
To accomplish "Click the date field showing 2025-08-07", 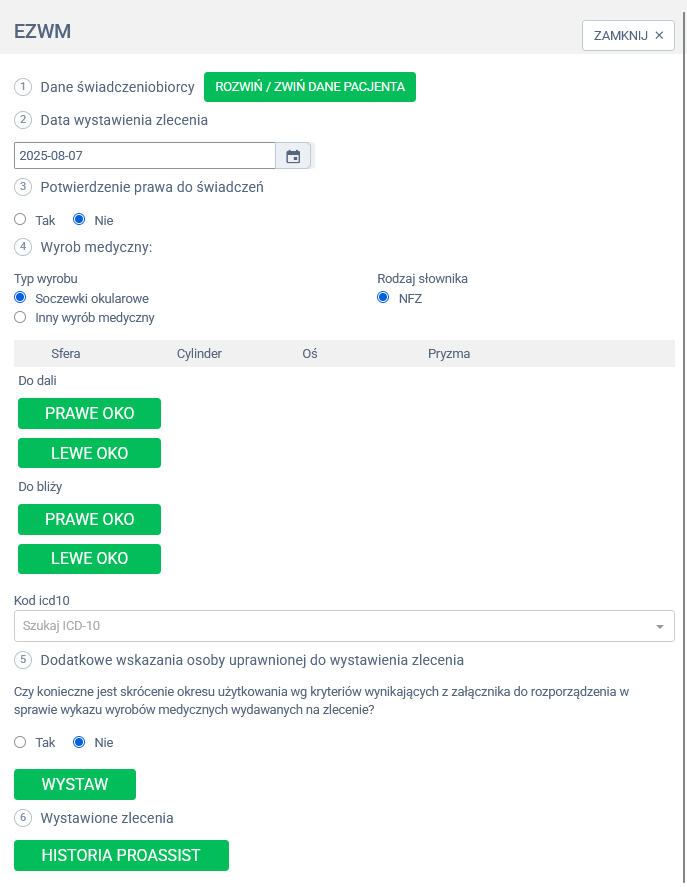I will pyautogui.click(x=145, y=156).
